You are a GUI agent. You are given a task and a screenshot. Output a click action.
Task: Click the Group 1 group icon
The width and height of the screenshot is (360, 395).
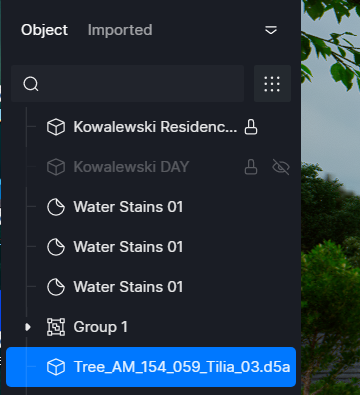(56, 327)
